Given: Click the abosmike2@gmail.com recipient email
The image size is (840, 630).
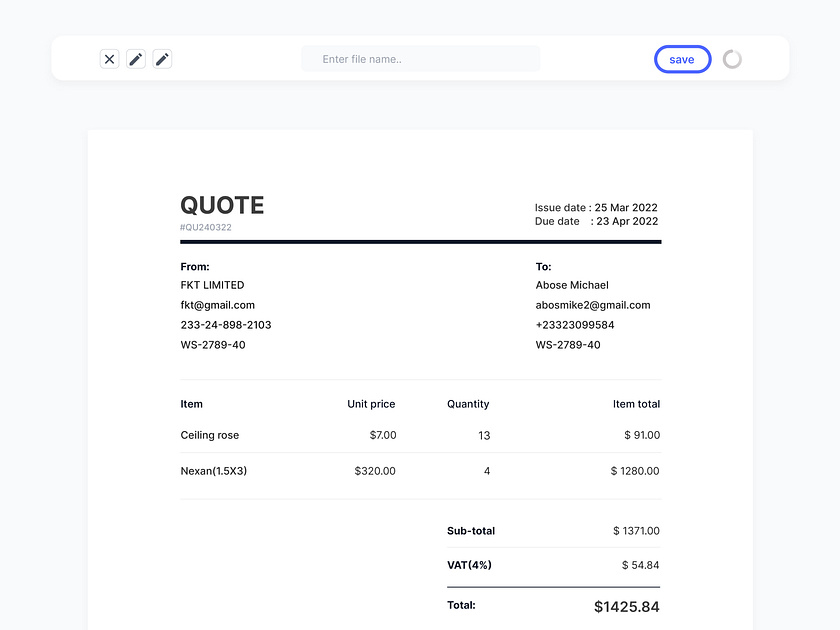Looking at the screenshot, I should (x=592, y=305).
